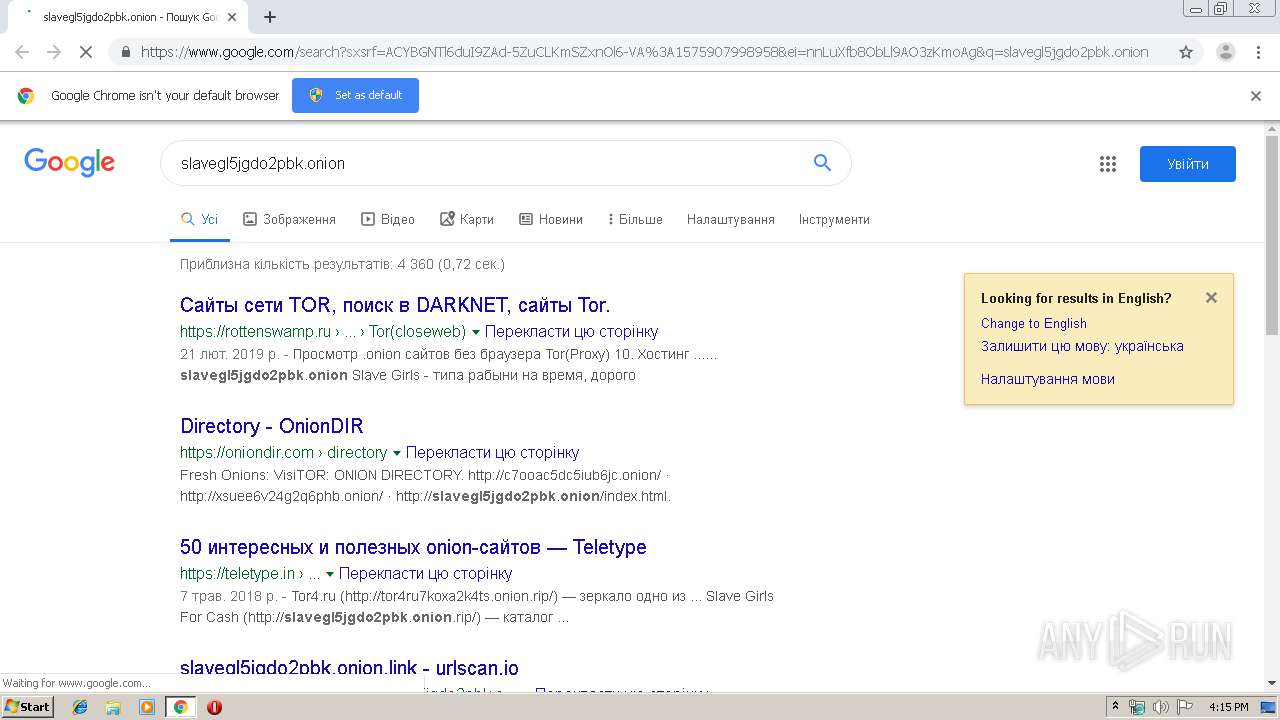This screenshot has width=1280, height=720.
Task: Open the Google apps grid
Action: point(1107,164)
